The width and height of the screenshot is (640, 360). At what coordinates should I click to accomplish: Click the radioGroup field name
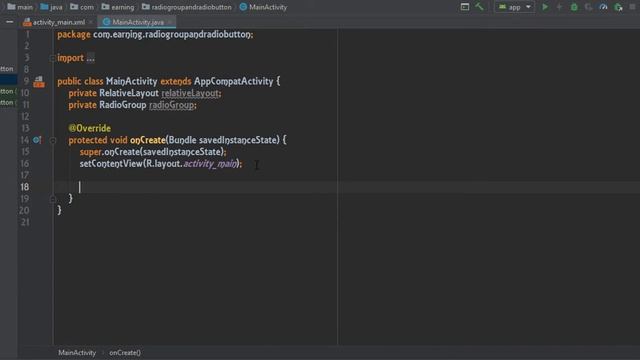[171, 105]
